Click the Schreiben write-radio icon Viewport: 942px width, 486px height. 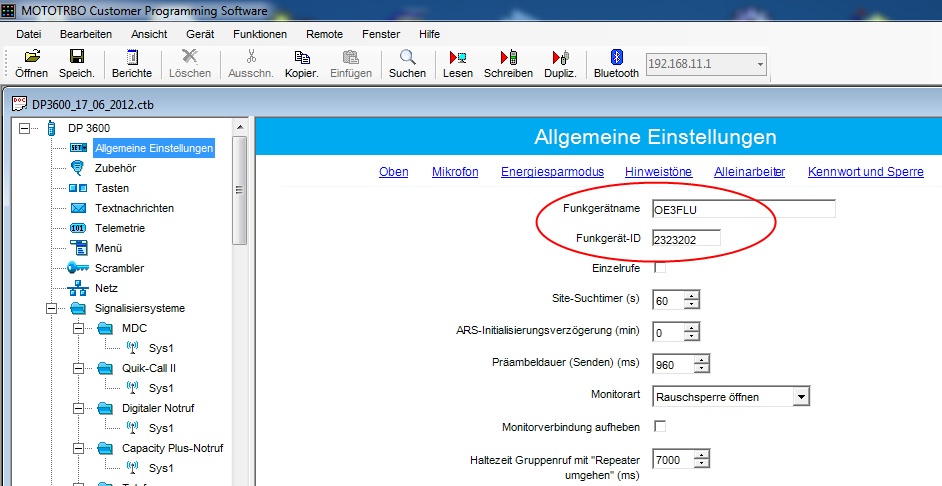coord(509,58)
